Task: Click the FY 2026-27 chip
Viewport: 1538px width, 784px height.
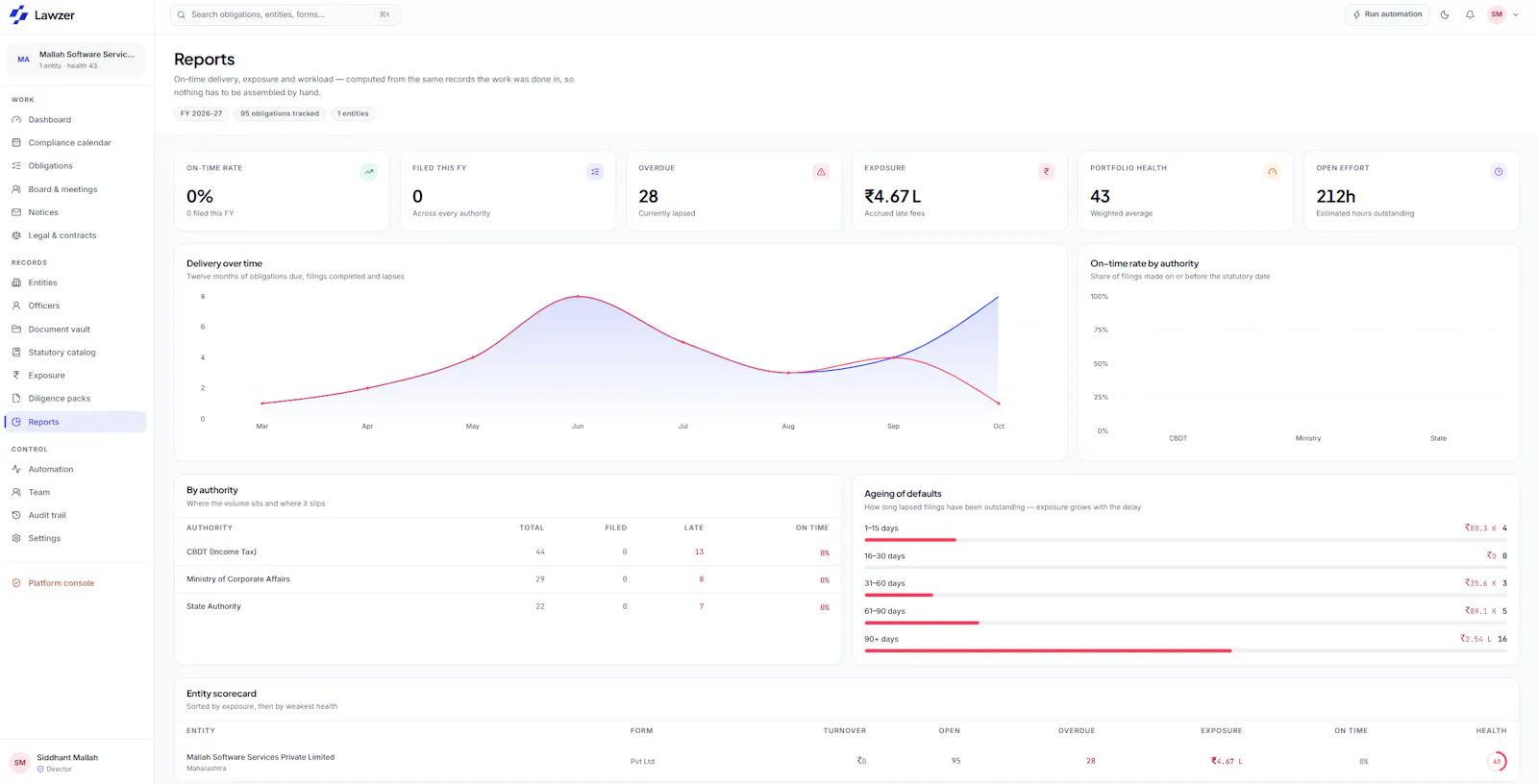Action: click(201, 113)
